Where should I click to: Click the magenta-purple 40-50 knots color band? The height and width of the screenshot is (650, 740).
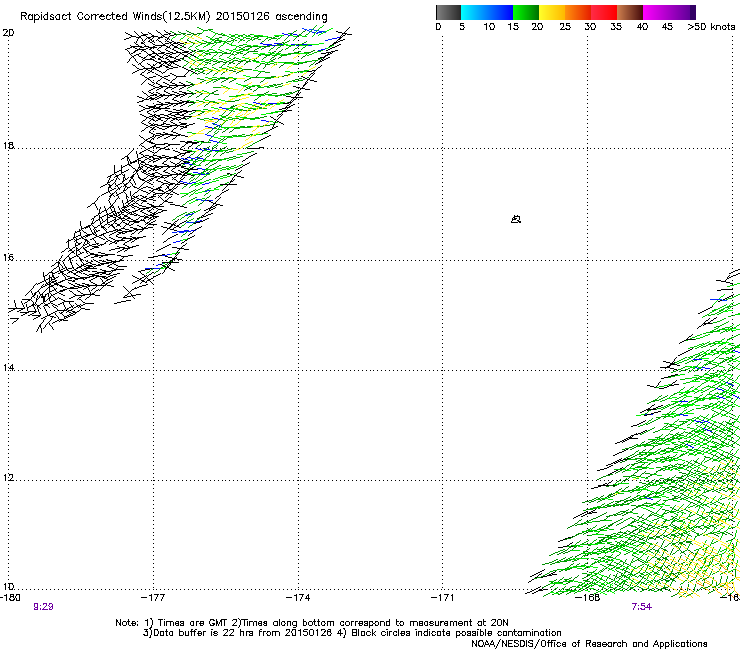[x=669, y=12]
